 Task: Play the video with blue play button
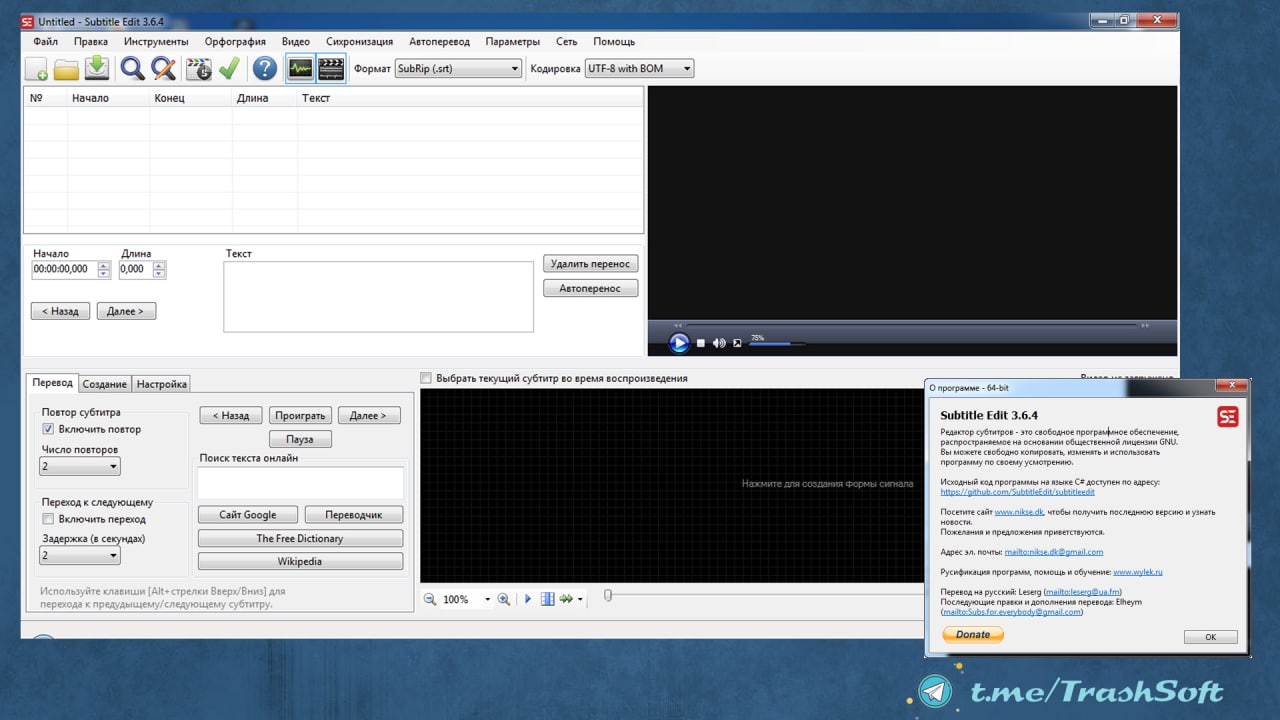click(x=679, y=343)
